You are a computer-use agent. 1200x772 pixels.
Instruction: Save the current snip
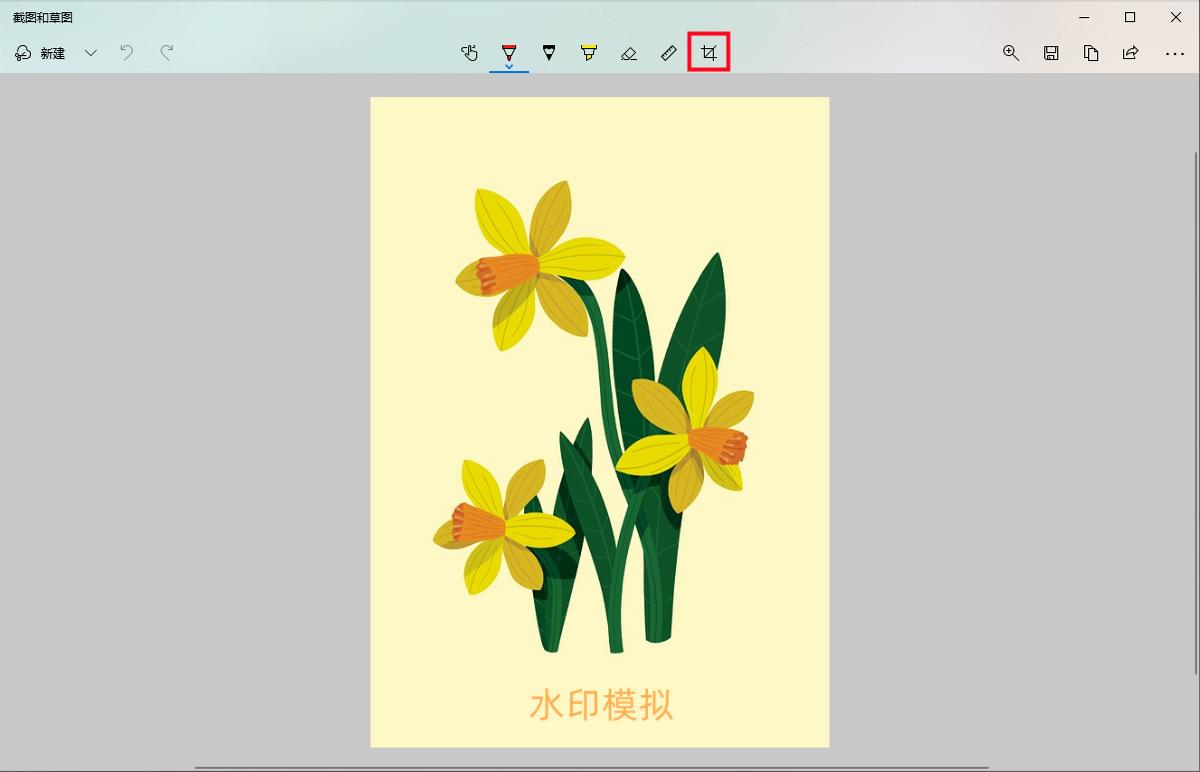[x=1051, y=53]
